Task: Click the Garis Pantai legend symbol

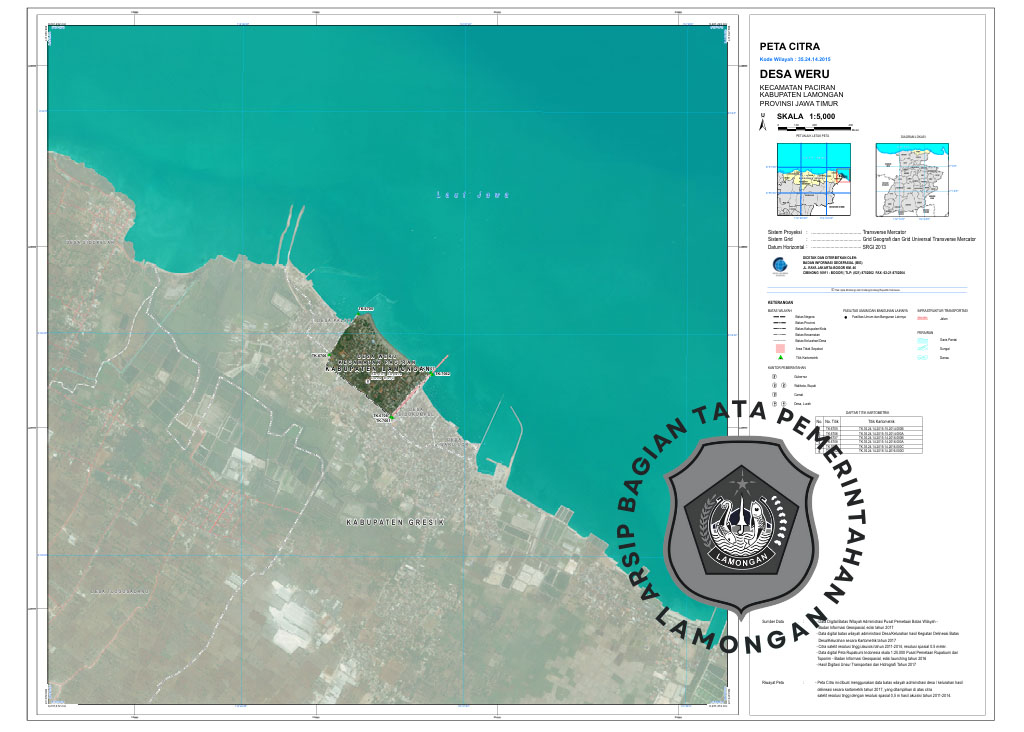Action: pos(923,339)
